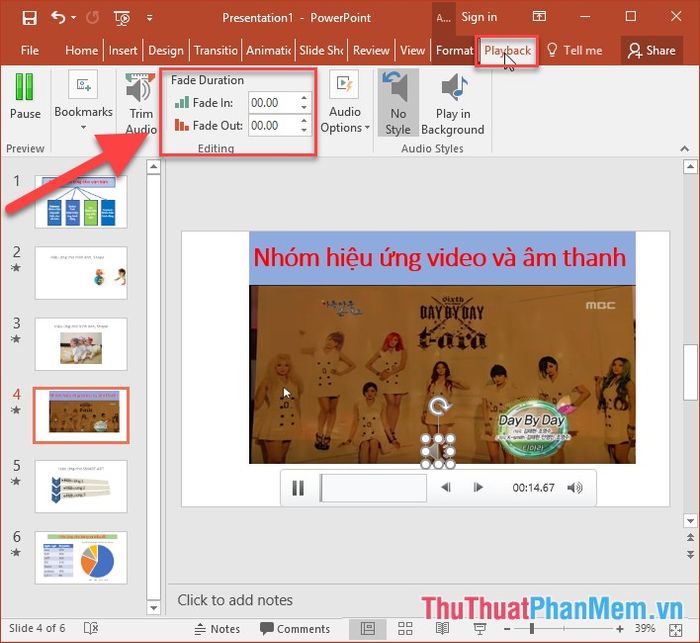The image size is (700, 643).
Task: Click slide 2 animation star icon
Action: (x=16, y=267)
